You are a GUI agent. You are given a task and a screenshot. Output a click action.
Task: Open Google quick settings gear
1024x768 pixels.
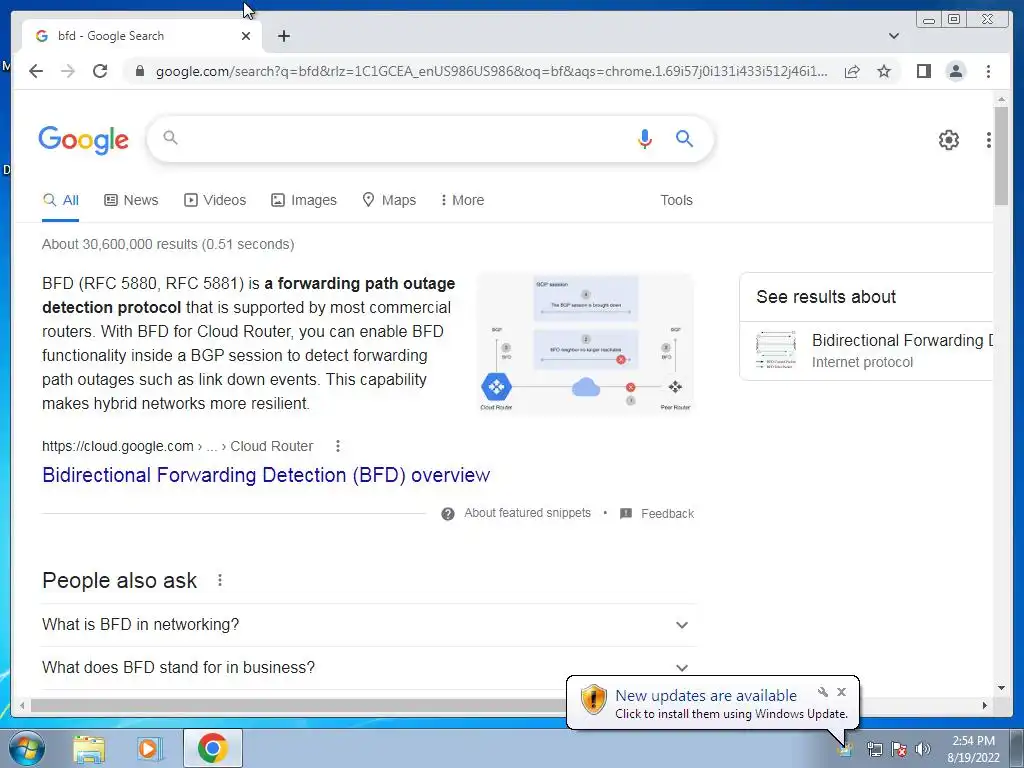948,140
